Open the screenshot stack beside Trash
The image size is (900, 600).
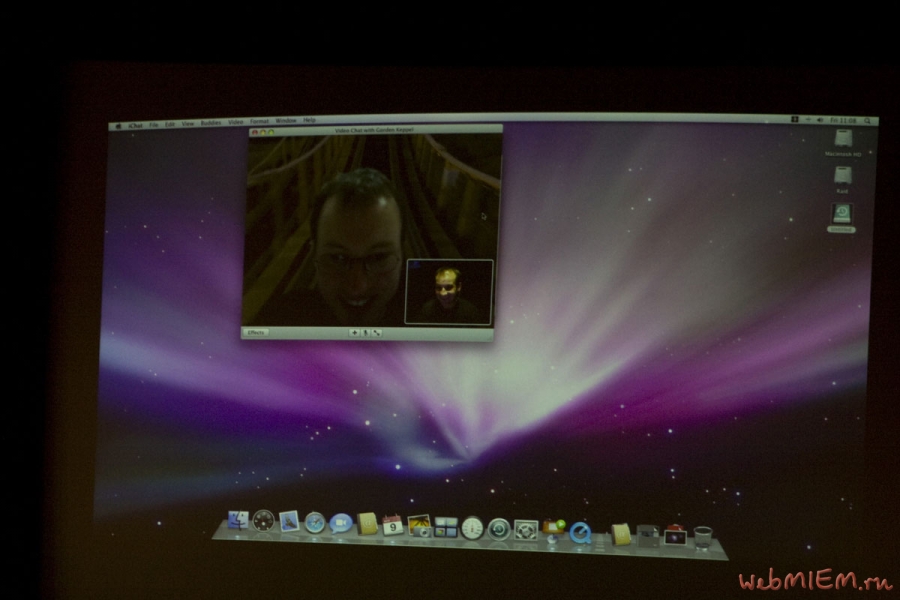point(675,536)
